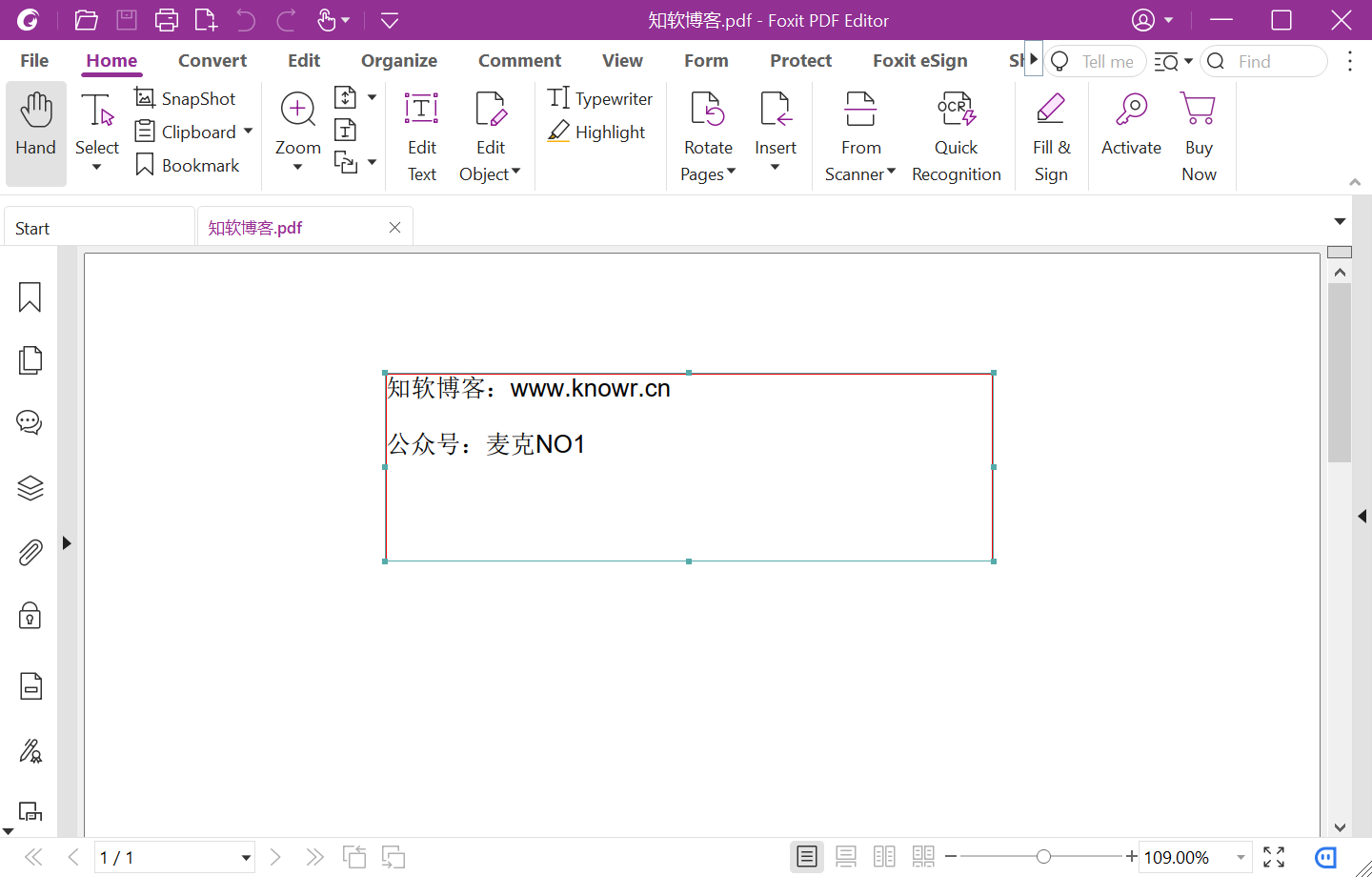Screen dimensions: 1372x877
Task: Open account profile dropdown
Action: (1152, 20)
